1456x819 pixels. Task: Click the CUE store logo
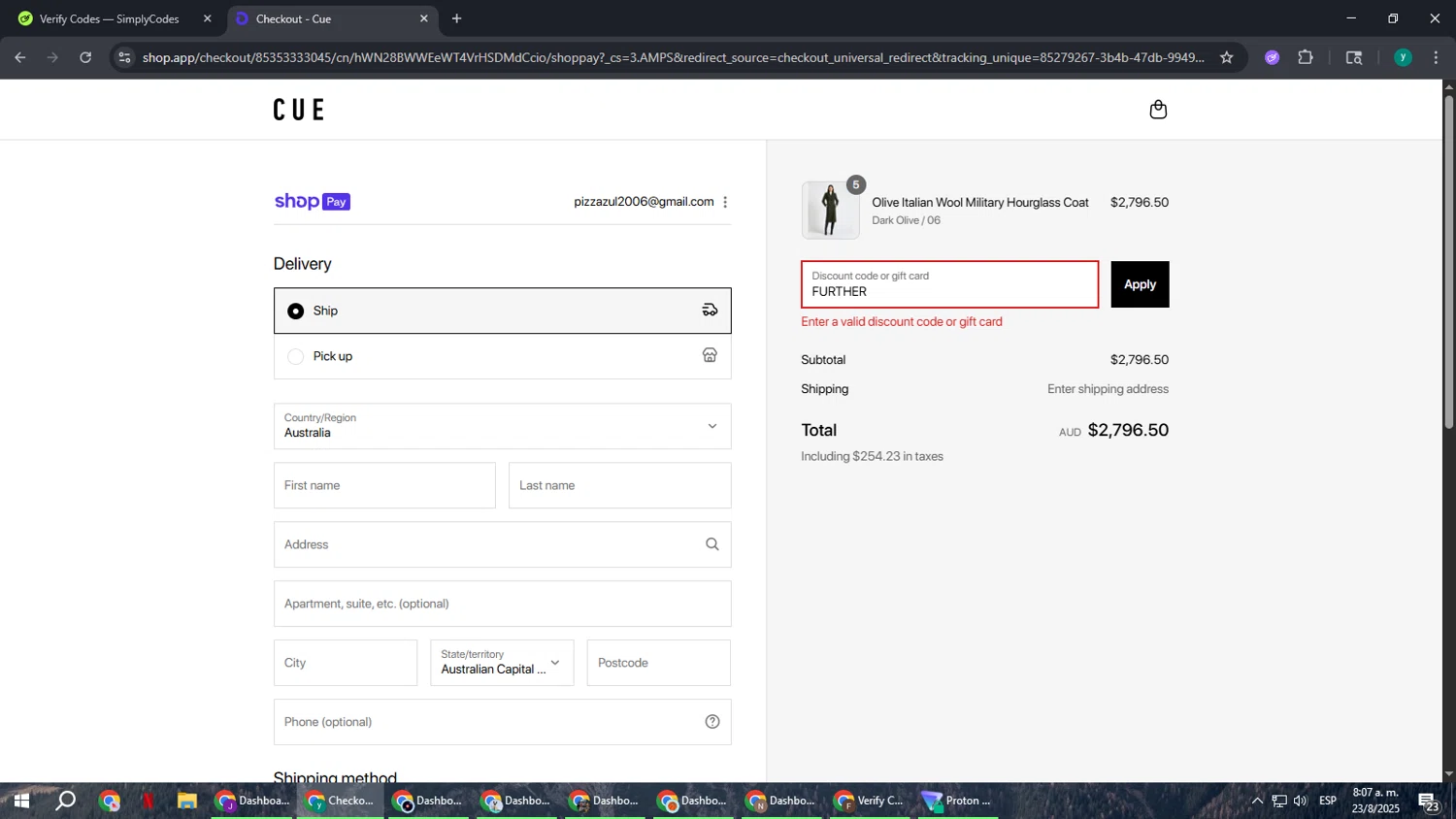coord(299,110)
